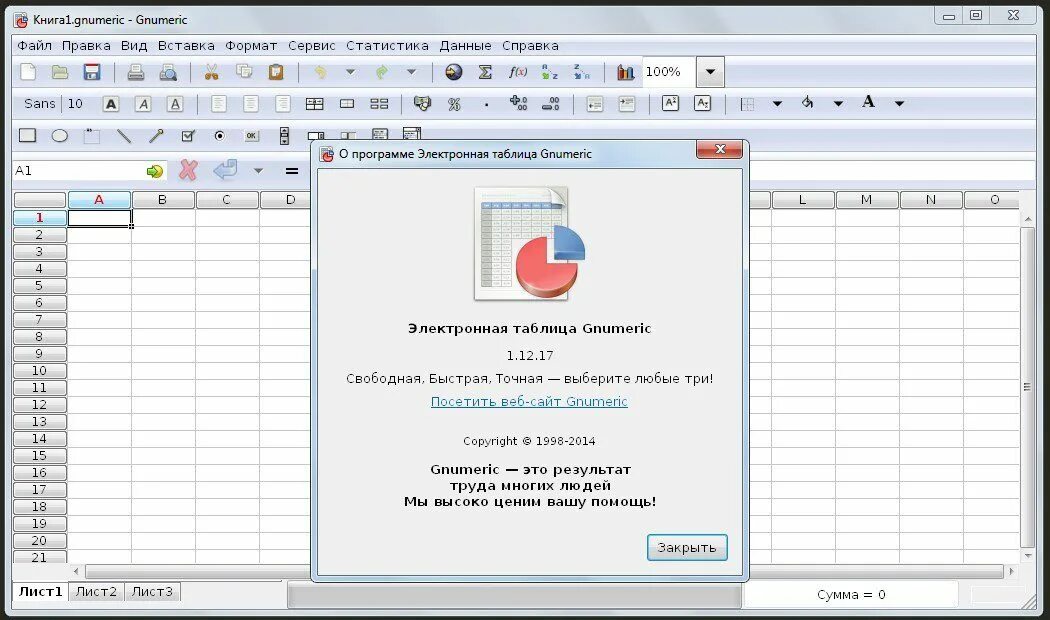Open the Правка menu

click(86, 46)
